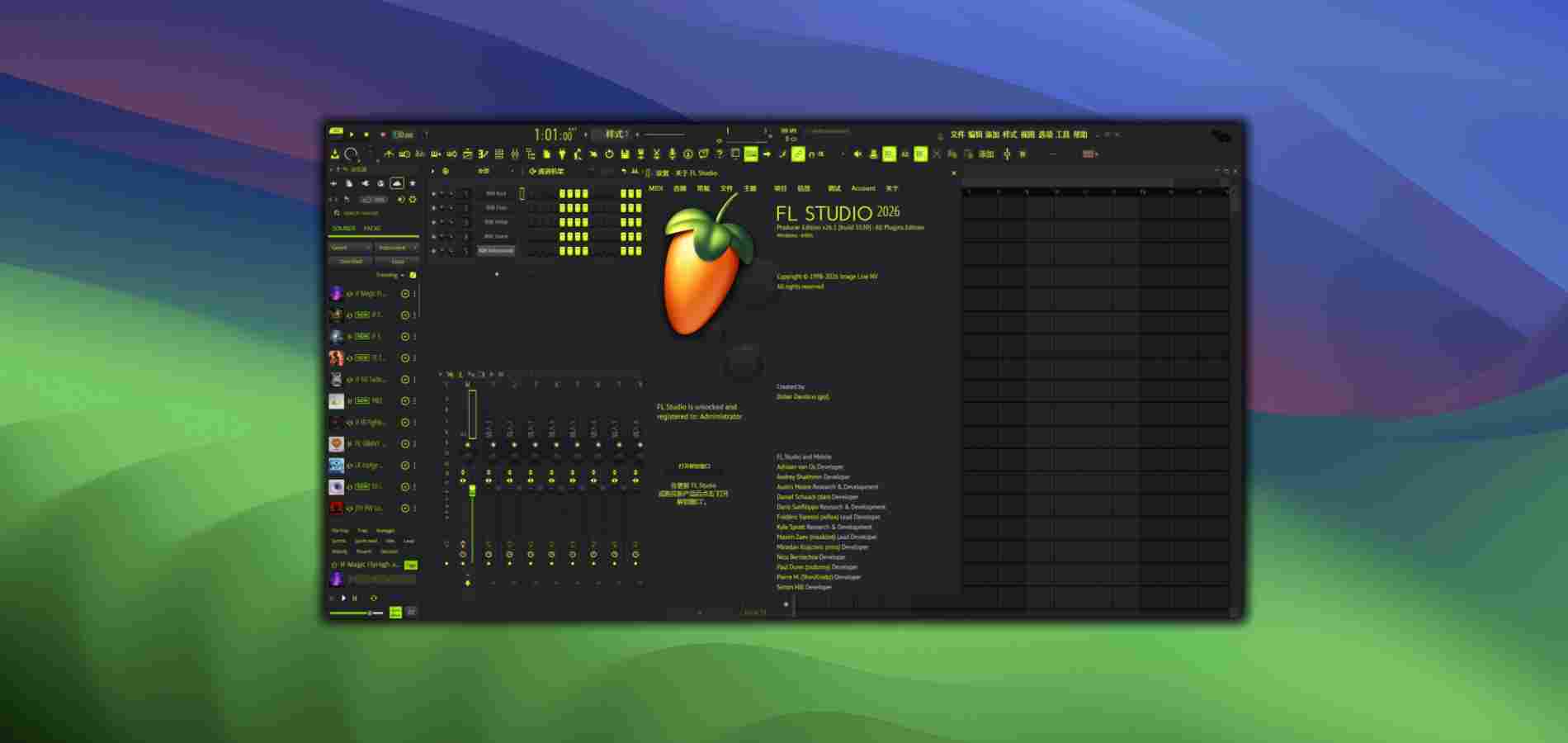Viewport: 1568px width, 743px height.
Task: Click the download-to-tray icon at toolbar start
Action: click(335, 154)
